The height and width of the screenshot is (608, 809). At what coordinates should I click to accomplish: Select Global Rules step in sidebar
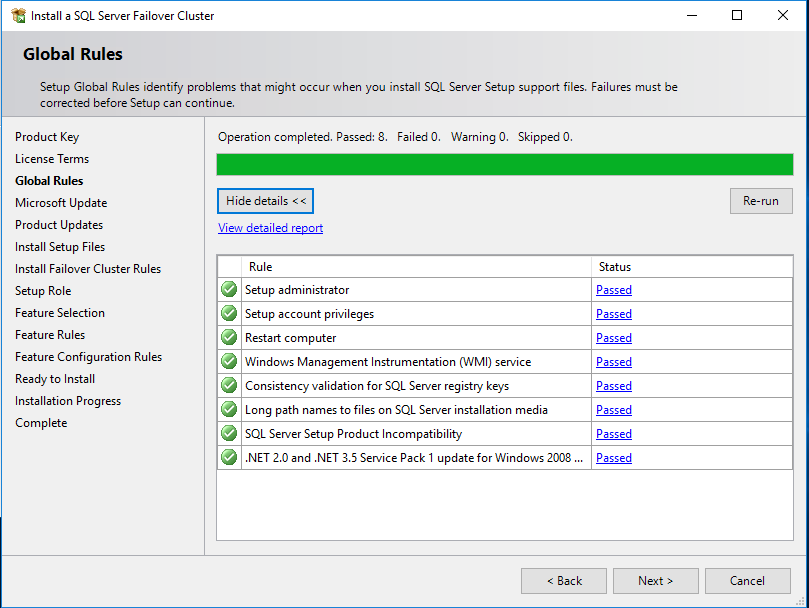pos(49,181)
